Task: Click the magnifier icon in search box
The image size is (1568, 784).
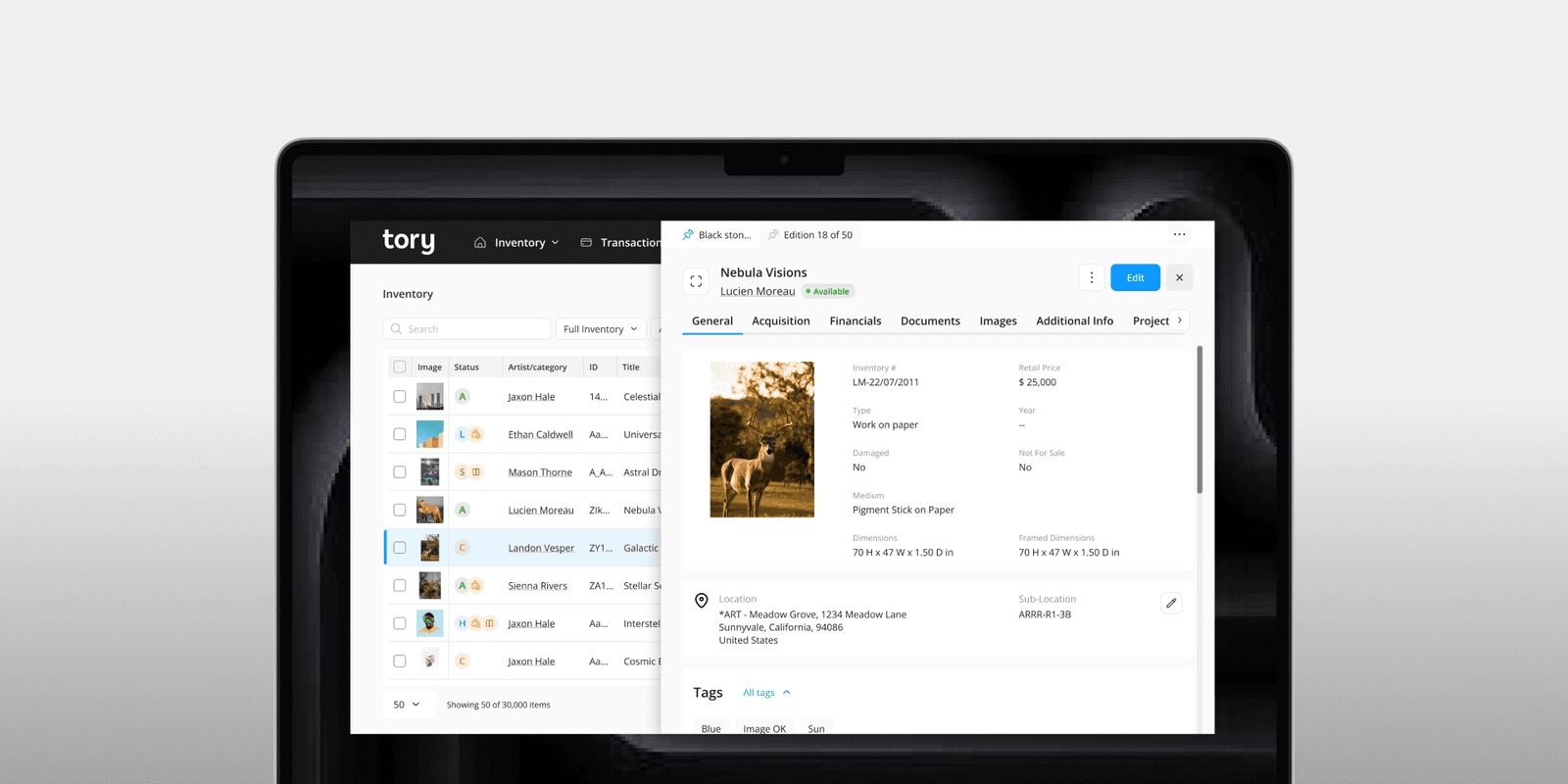Action: [396, 329]
